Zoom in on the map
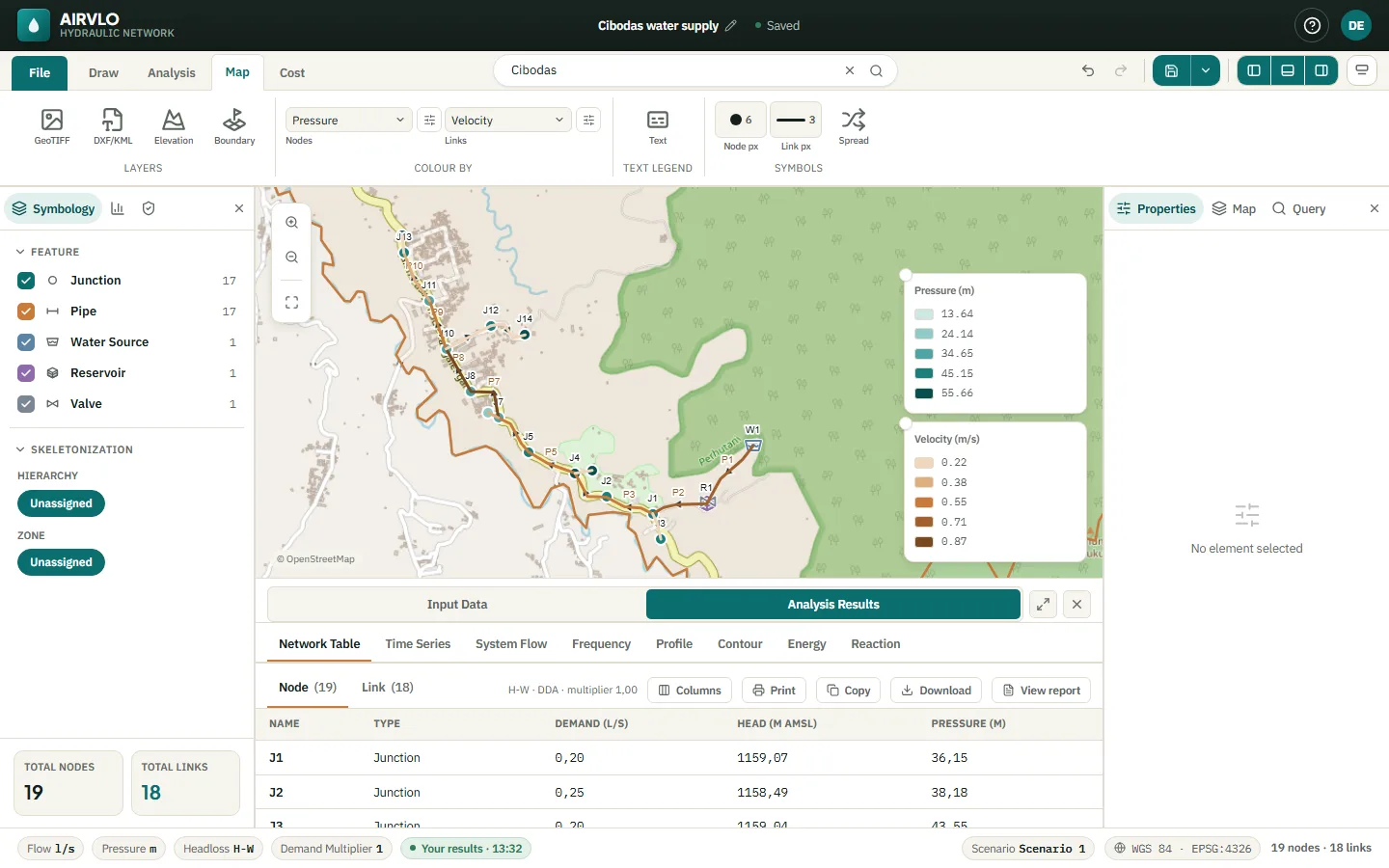The height and width of the screenshot is (868, 1389). tap(291, 223)
